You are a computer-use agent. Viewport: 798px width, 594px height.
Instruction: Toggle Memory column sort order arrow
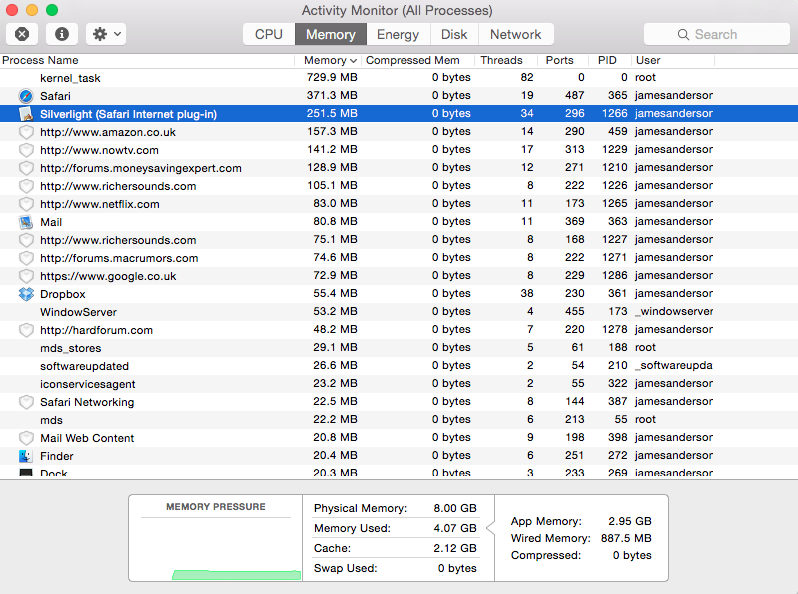coord(354,61)
